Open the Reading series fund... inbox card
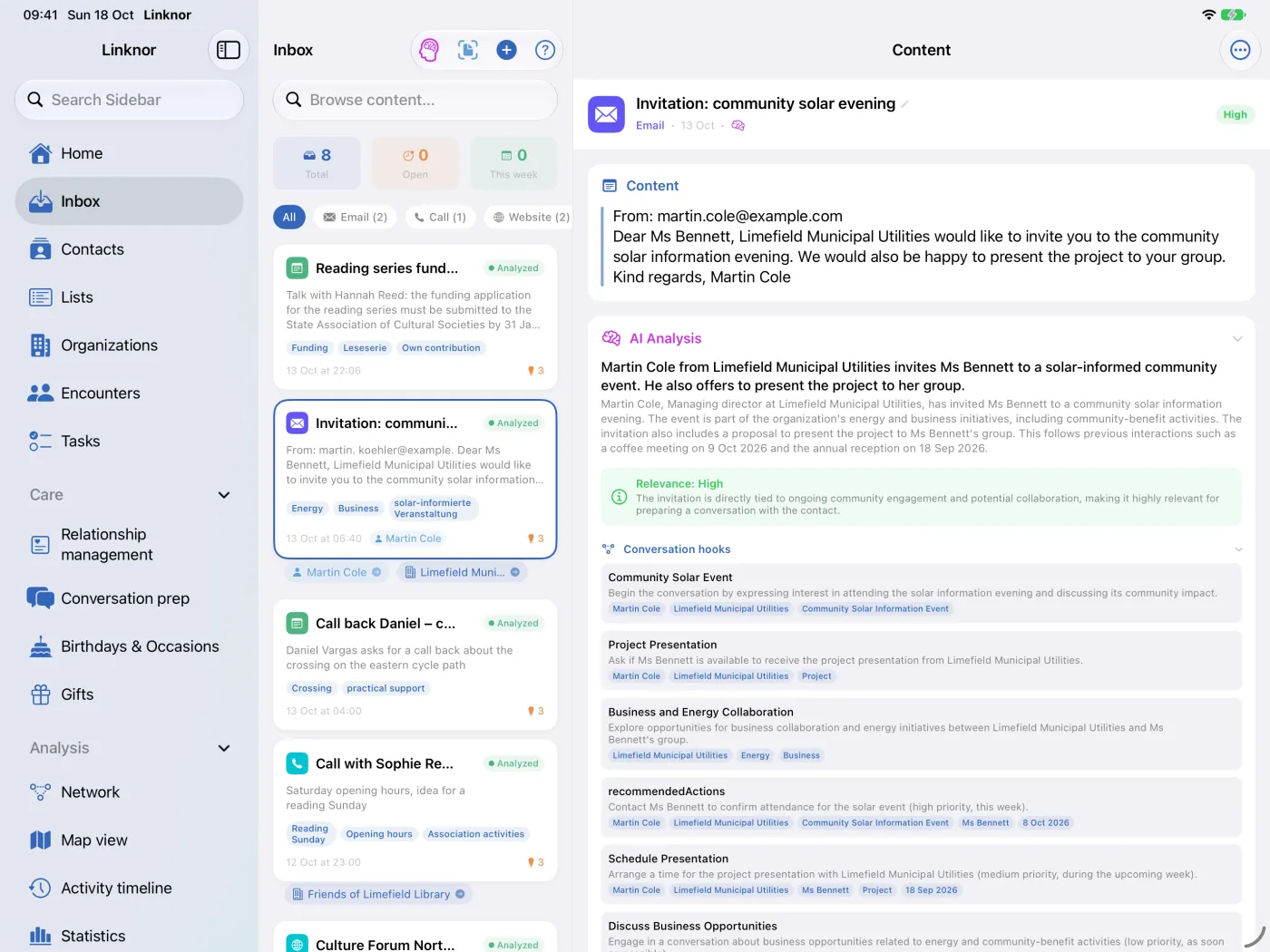This screenshot has width=1270, height=952. 415,316
